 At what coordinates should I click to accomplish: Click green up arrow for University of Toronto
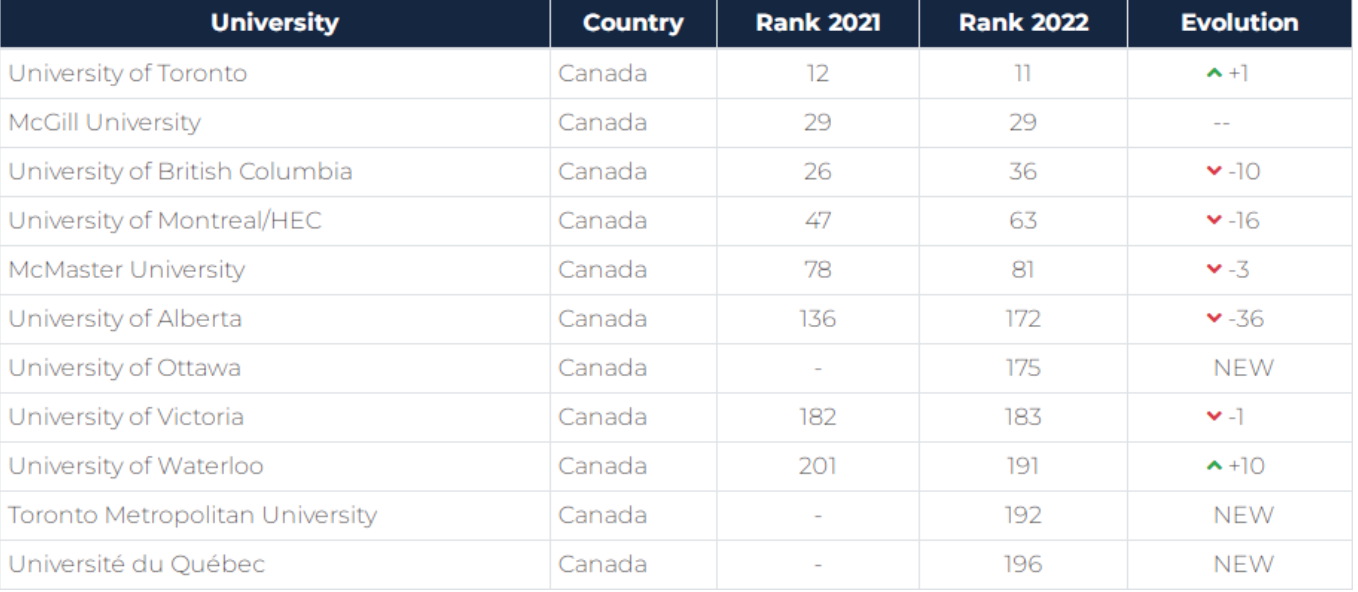click(x=1214, y=73)
